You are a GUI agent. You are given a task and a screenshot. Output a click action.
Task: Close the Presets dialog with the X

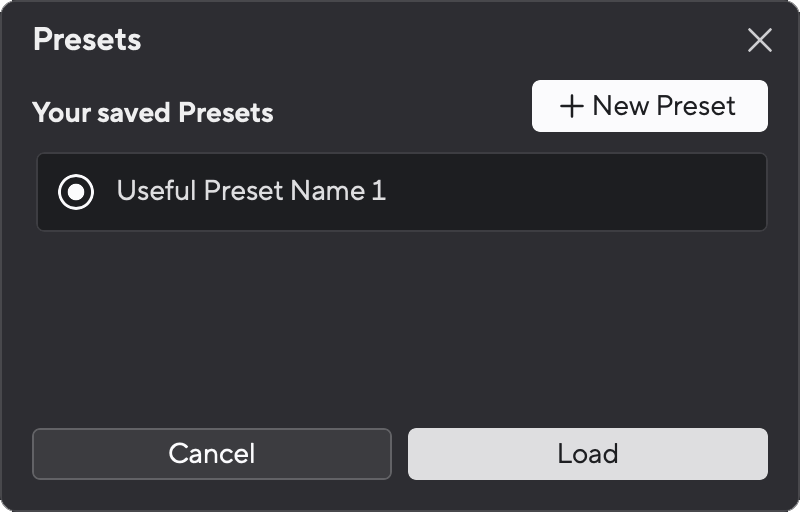click(x=760, y=40)
